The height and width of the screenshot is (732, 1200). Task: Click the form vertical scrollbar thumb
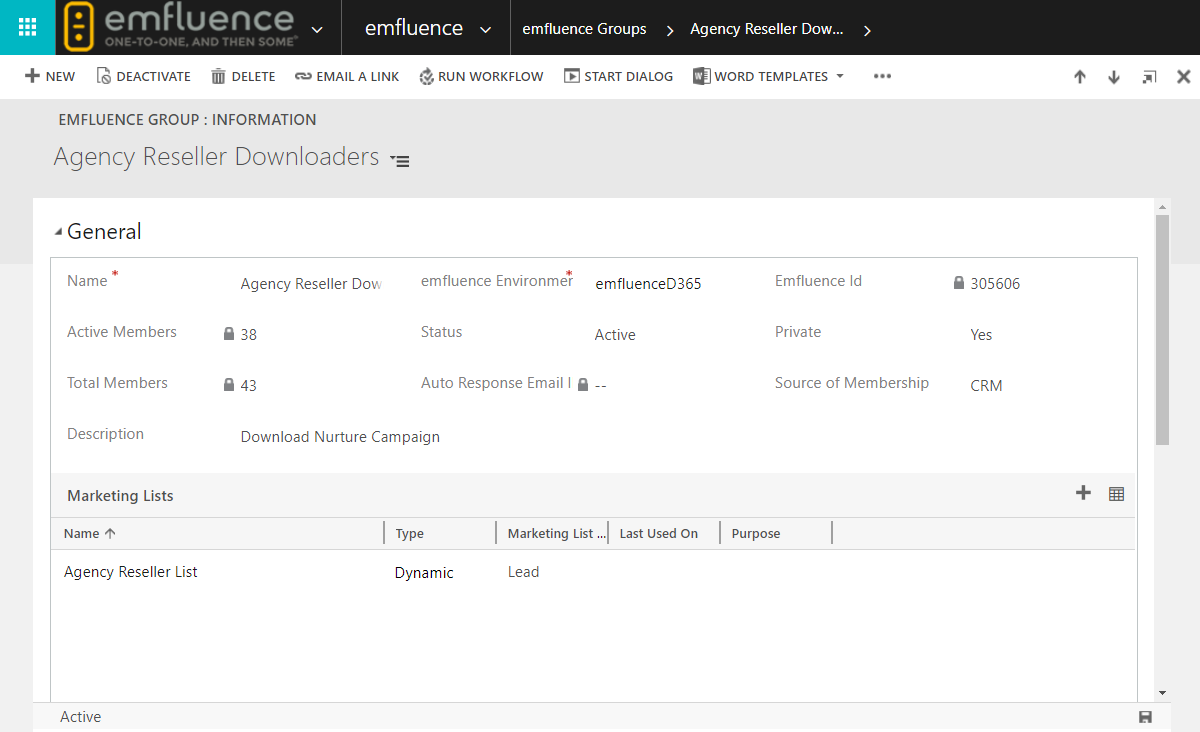[1162, 330]
